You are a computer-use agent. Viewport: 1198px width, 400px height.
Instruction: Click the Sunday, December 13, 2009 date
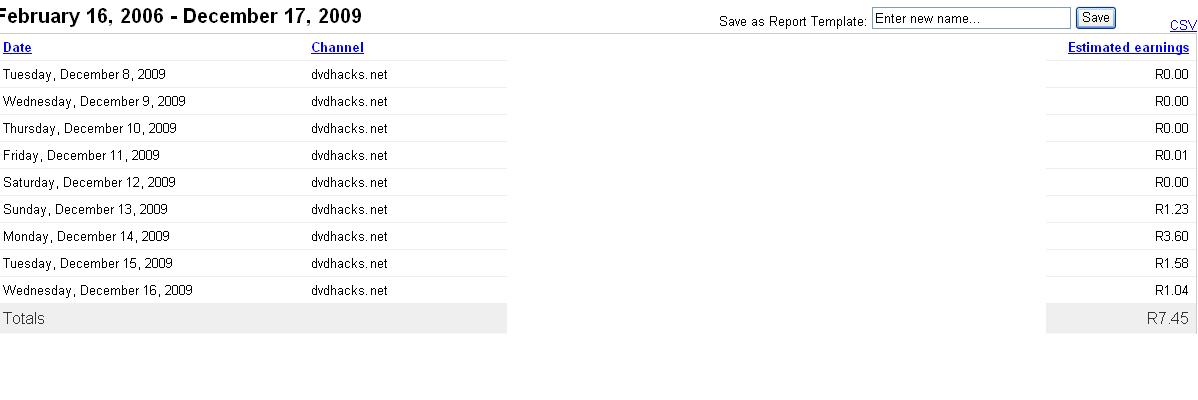(85, 209)
